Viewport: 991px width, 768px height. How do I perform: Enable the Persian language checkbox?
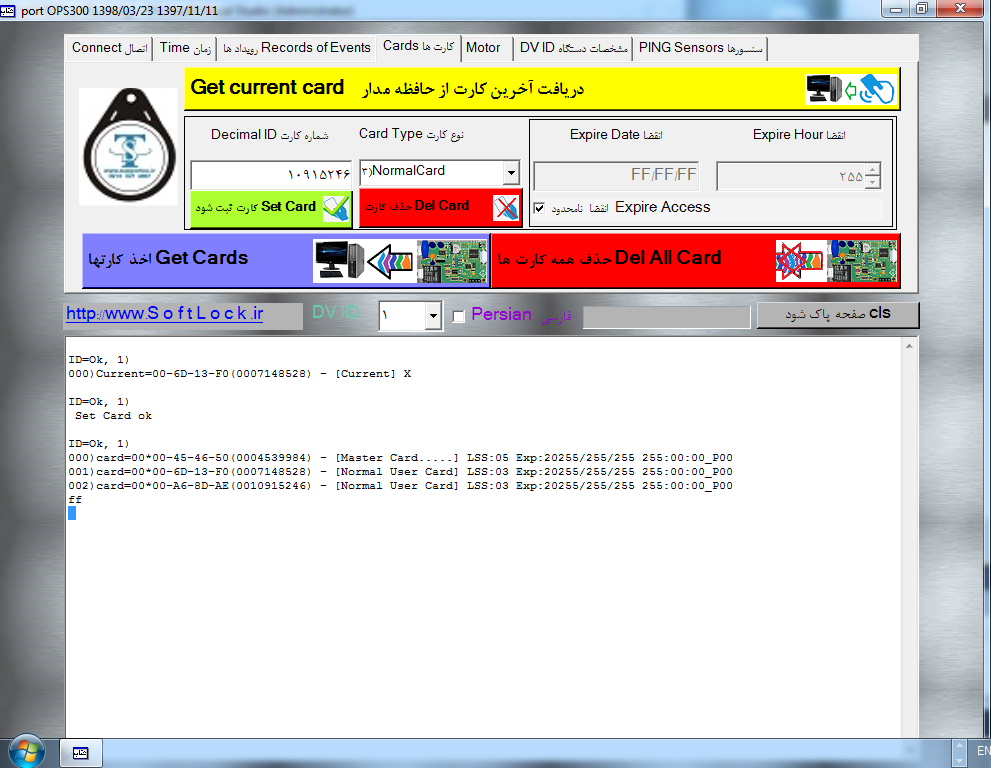coord(459,316)
